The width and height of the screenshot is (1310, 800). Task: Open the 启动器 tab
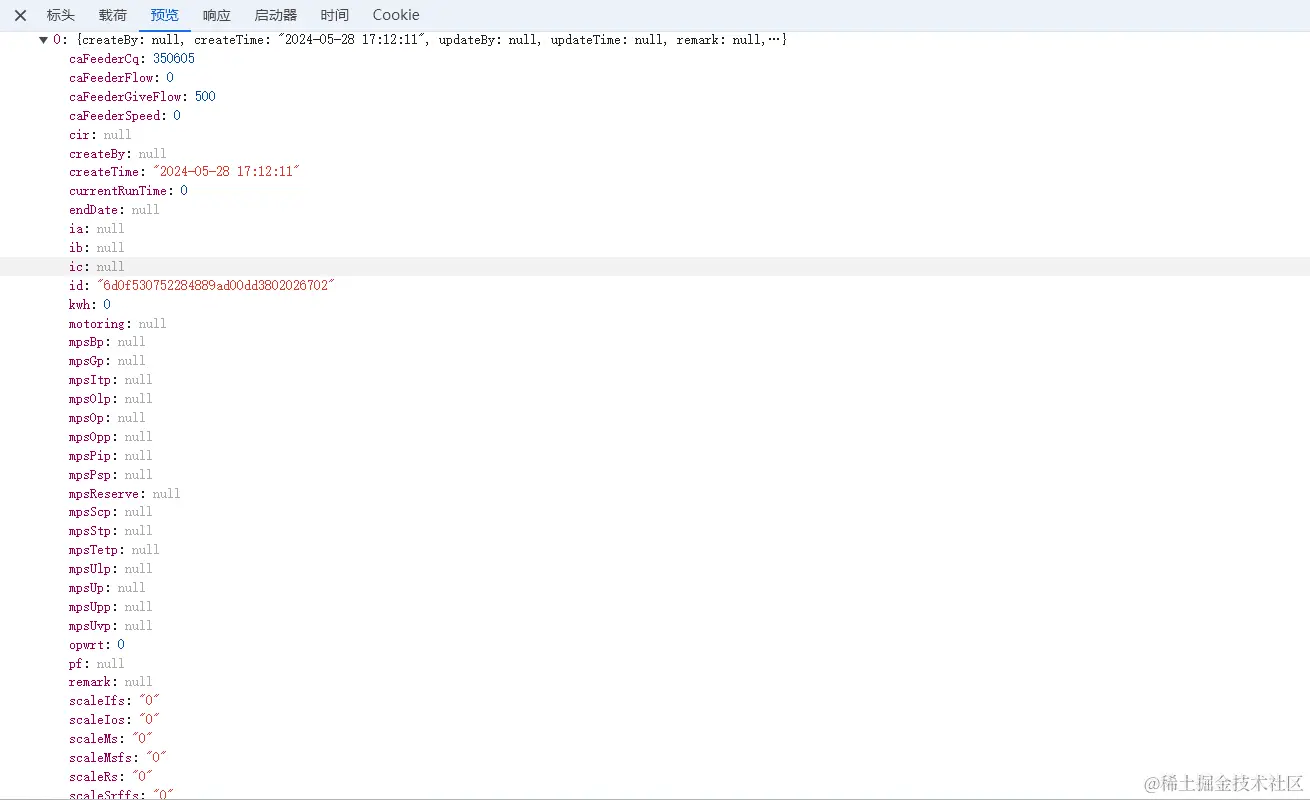276,15
